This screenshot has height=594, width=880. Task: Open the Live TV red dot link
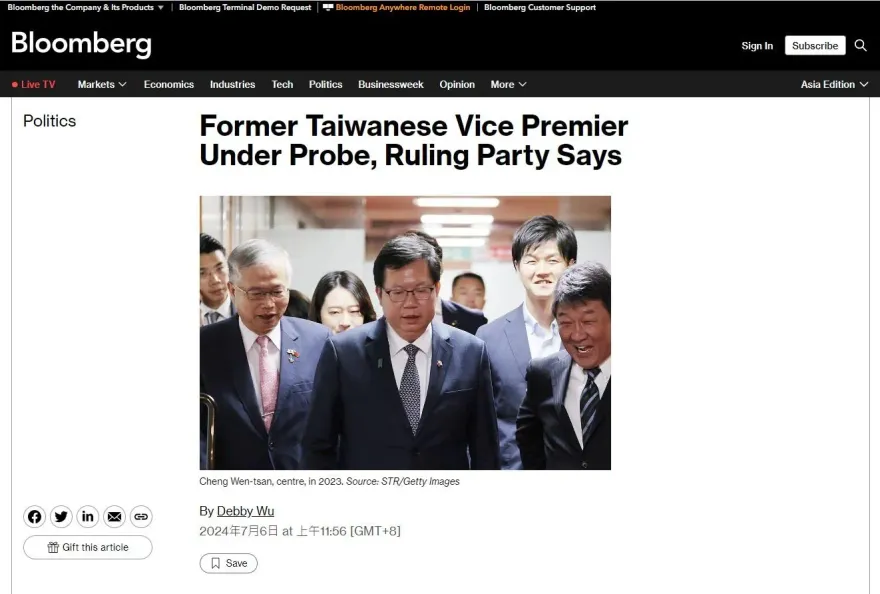[x=34, y=84]
